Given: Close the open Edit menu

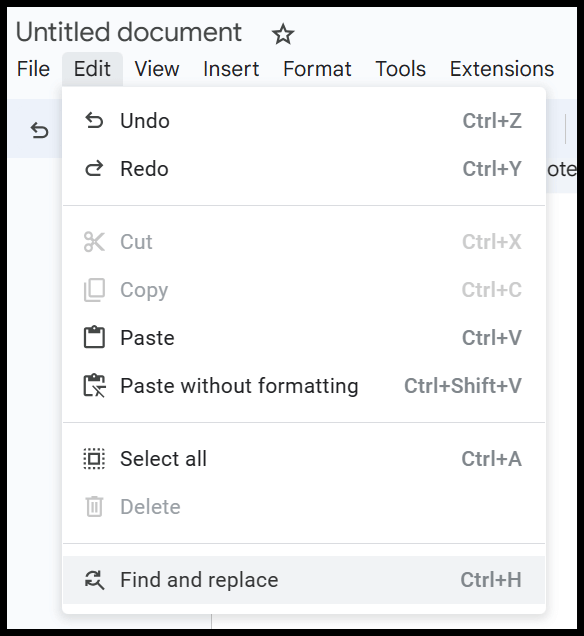Looking at the screenshot, I should 92,69.
